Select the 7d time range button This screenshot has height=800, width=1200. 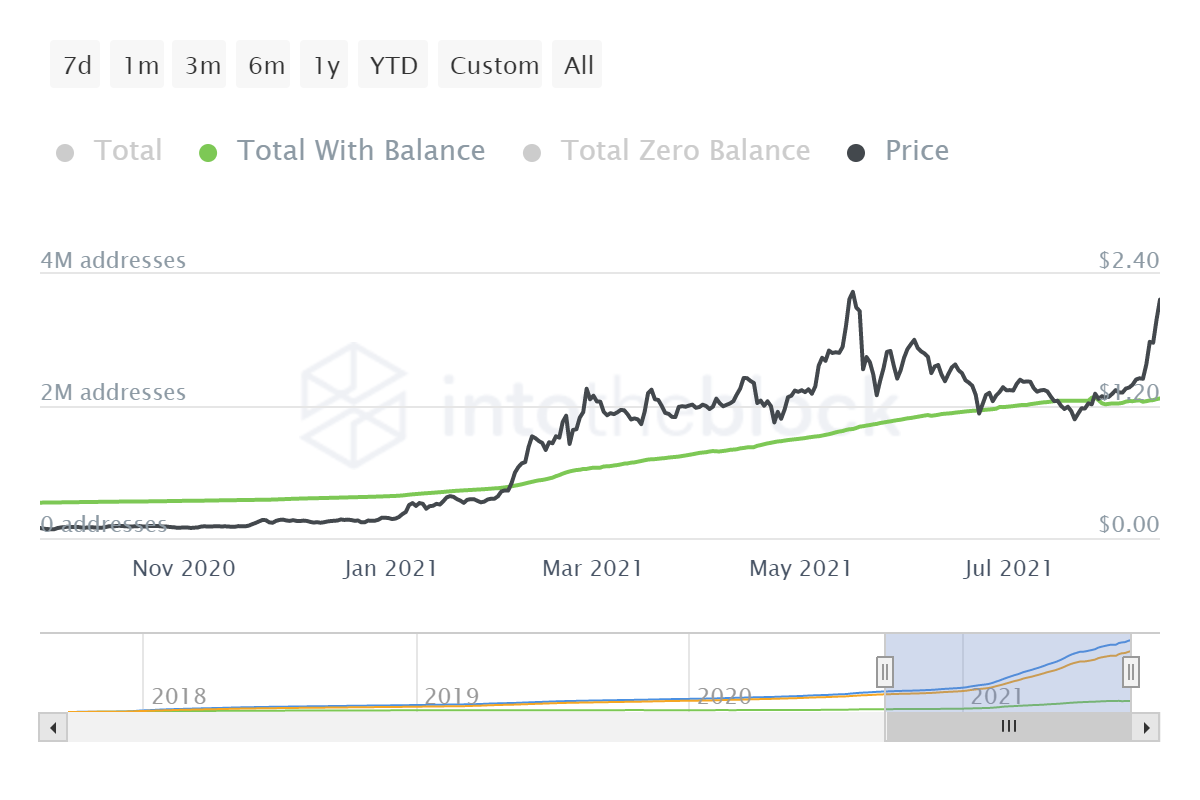click(x=76, y=66)
